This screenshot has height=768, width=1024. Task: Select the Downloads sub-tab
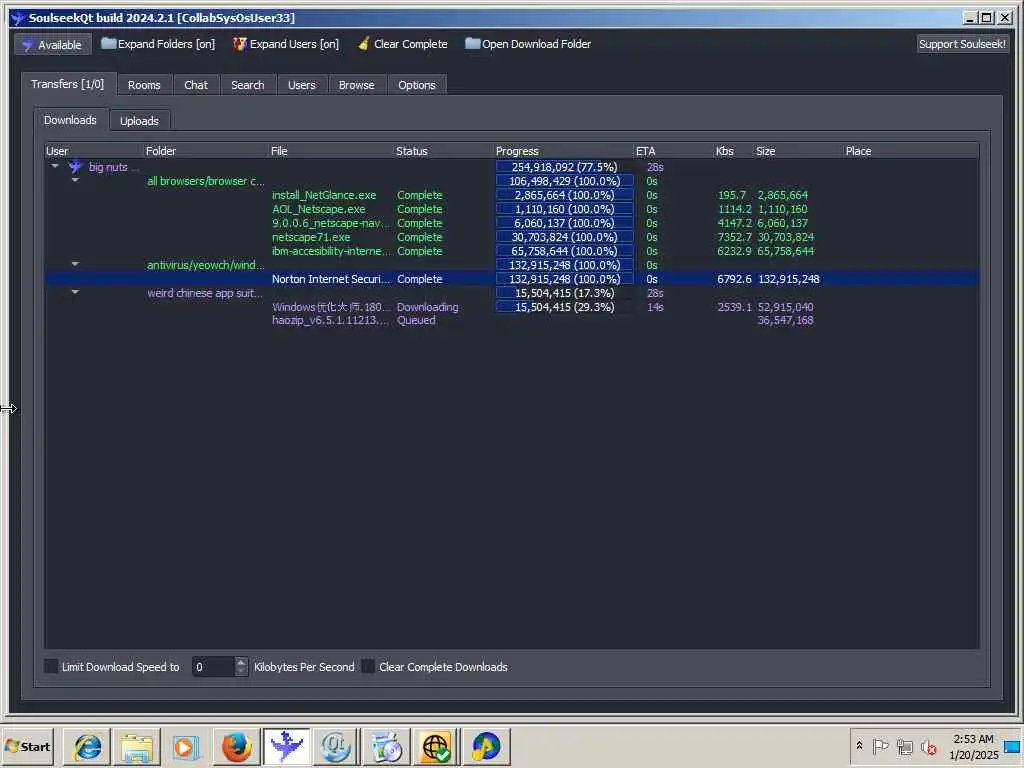pyautogui.click(x=71, y=120)
